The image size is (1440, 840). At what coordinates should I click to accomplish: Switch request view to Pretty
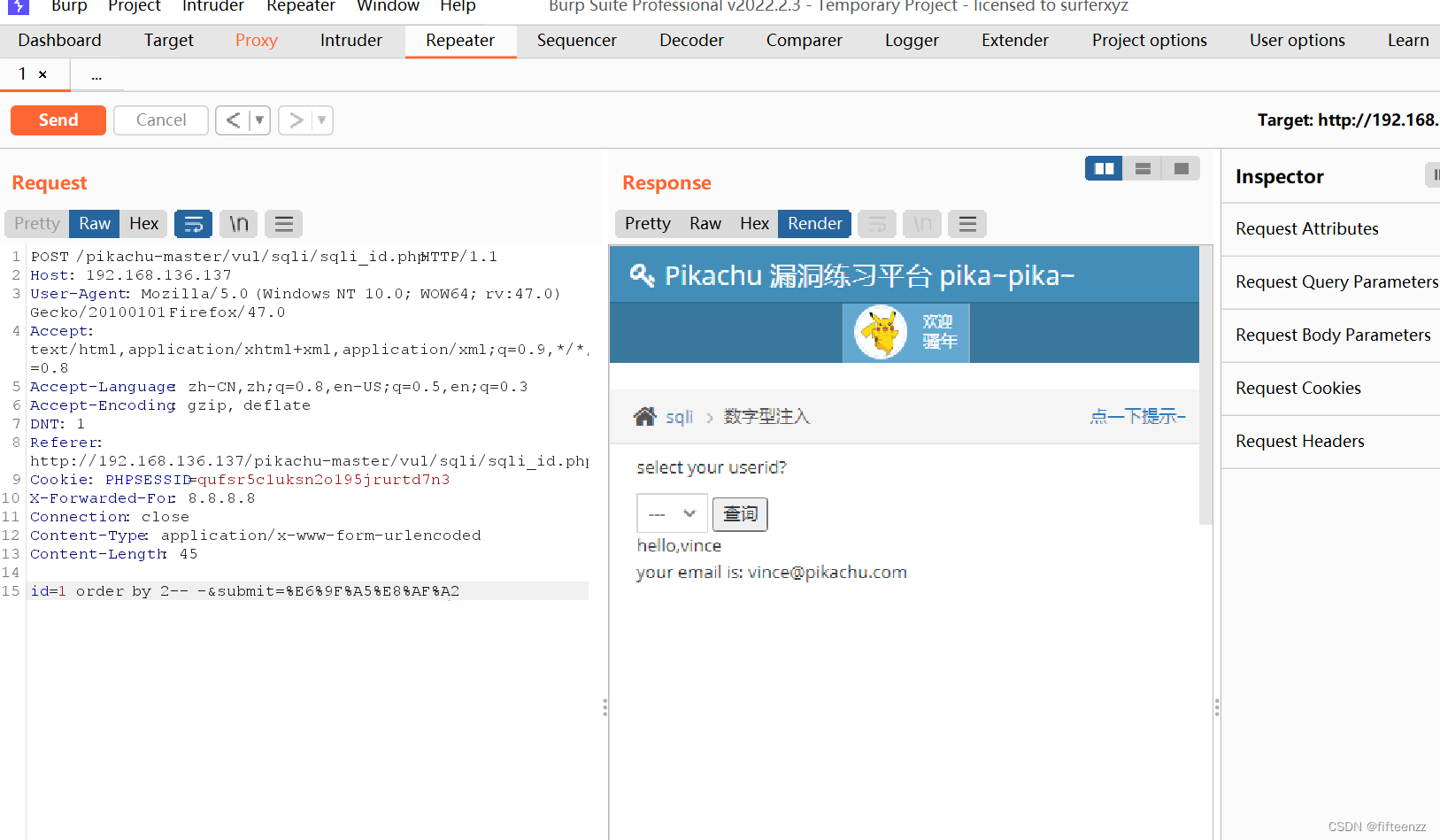coord(37,224)
